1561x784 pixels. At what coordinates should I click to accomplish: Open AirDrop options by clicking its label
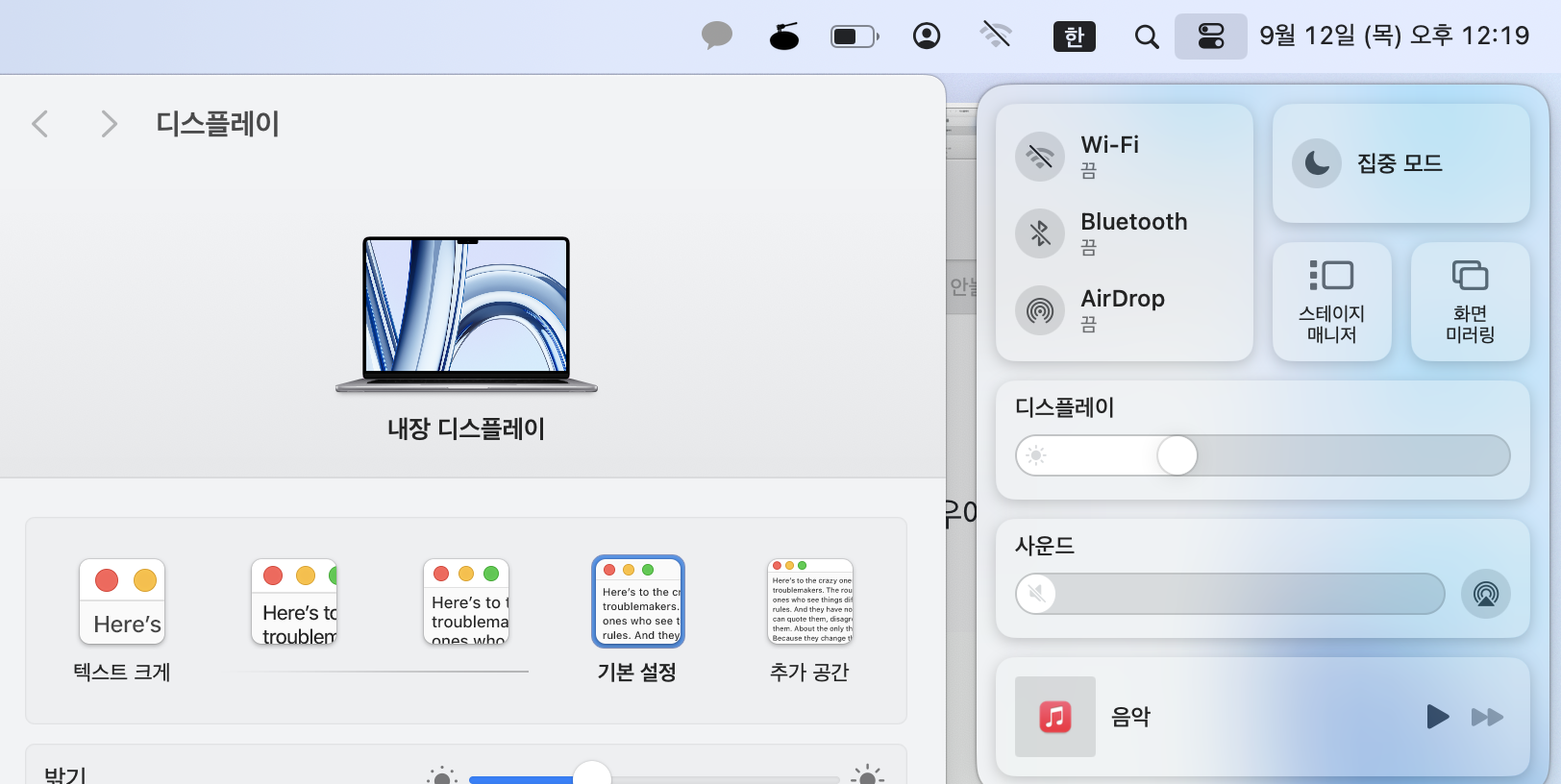1123,299
